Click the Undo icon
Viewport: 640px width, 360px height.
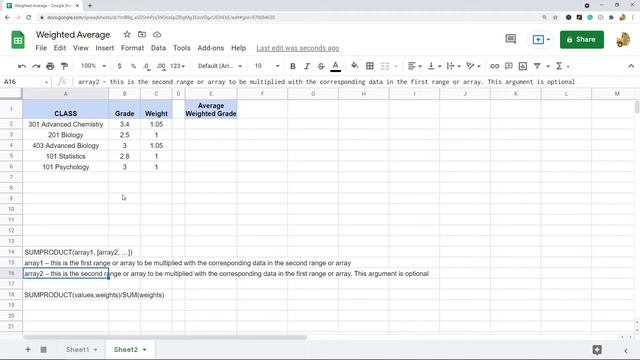(x=22, y=66)
